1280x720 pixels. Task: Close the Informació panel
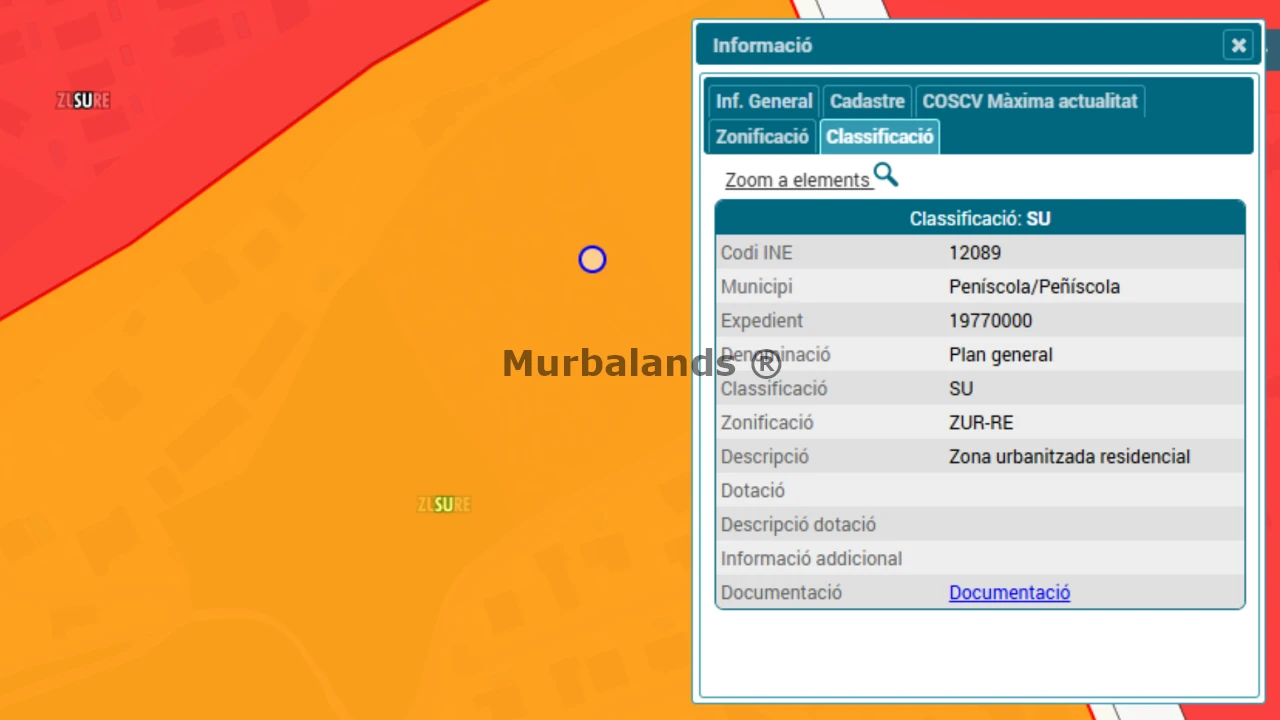coord(1238,45)
